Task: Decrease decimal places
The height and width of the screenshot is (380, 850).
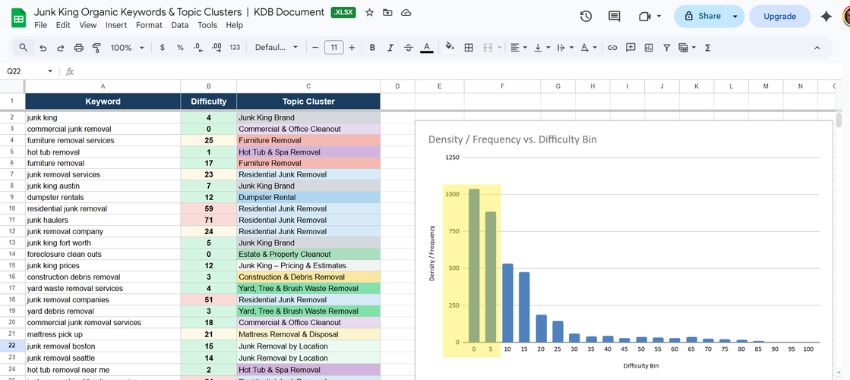Action: coord(198,48)
